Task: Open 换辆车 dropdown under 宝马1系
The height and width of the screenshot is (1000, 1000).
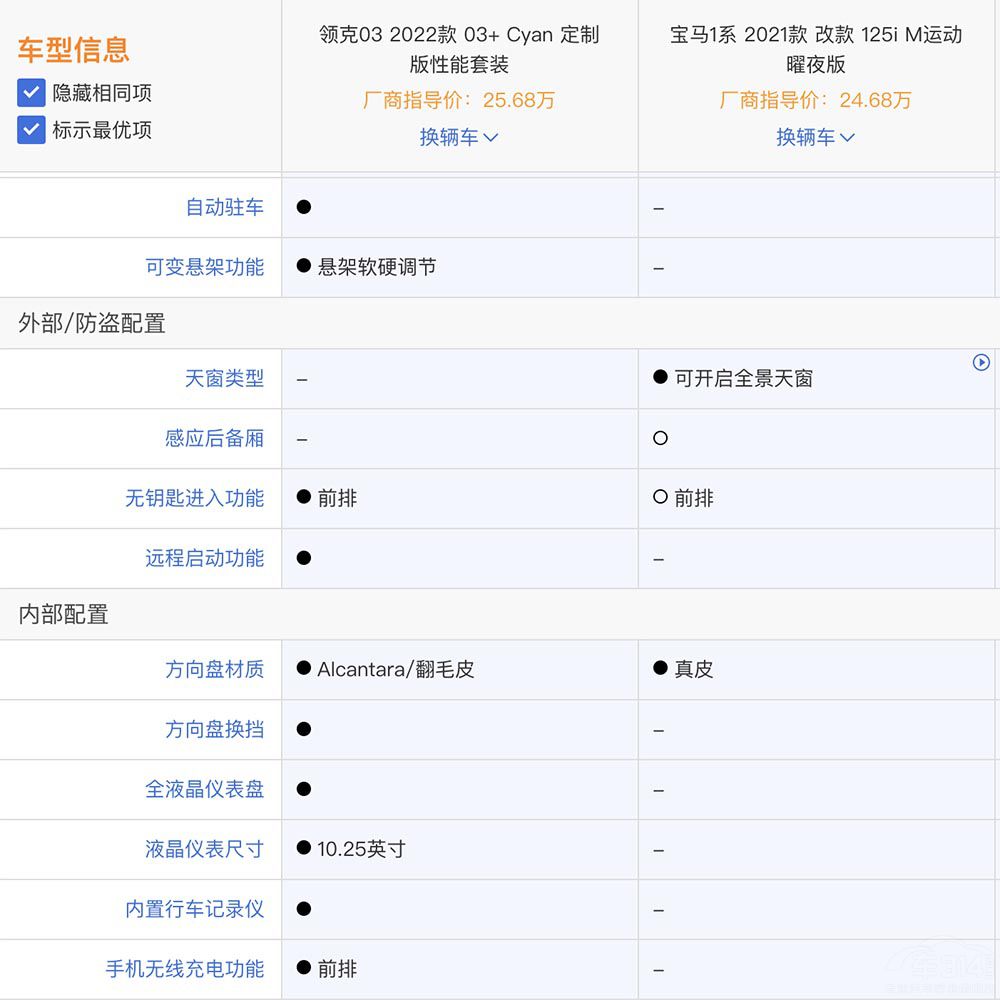Action: (x=816, y=137)
